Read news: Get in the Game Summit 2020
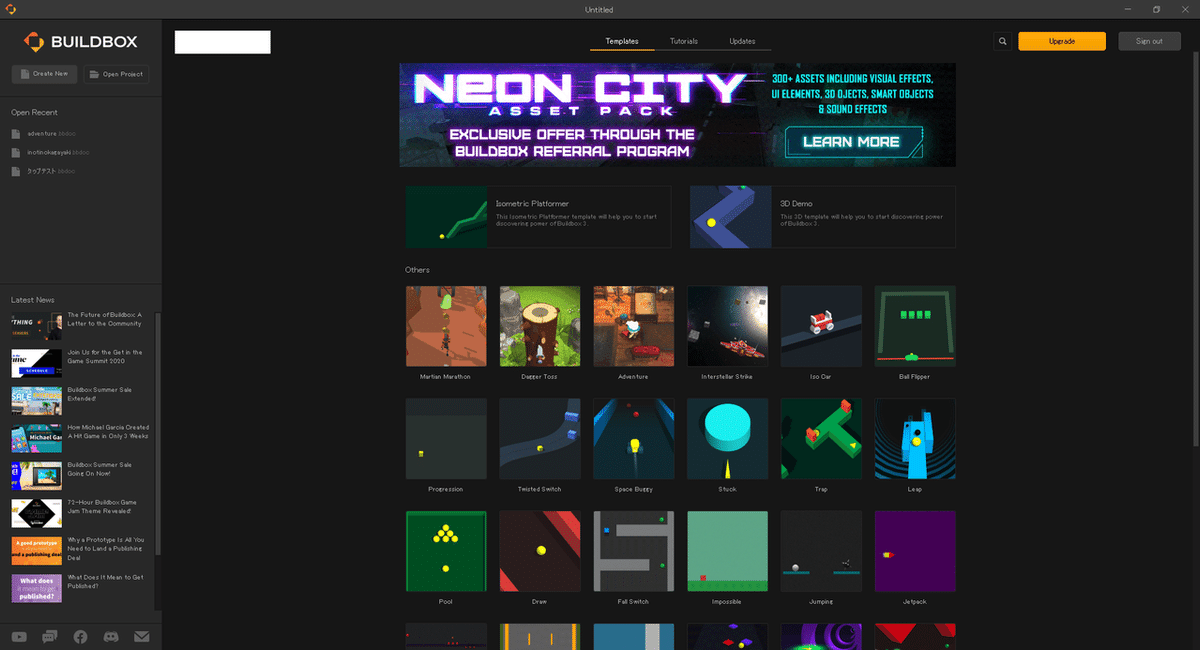 pyautogui.click(x=80, y=362)
